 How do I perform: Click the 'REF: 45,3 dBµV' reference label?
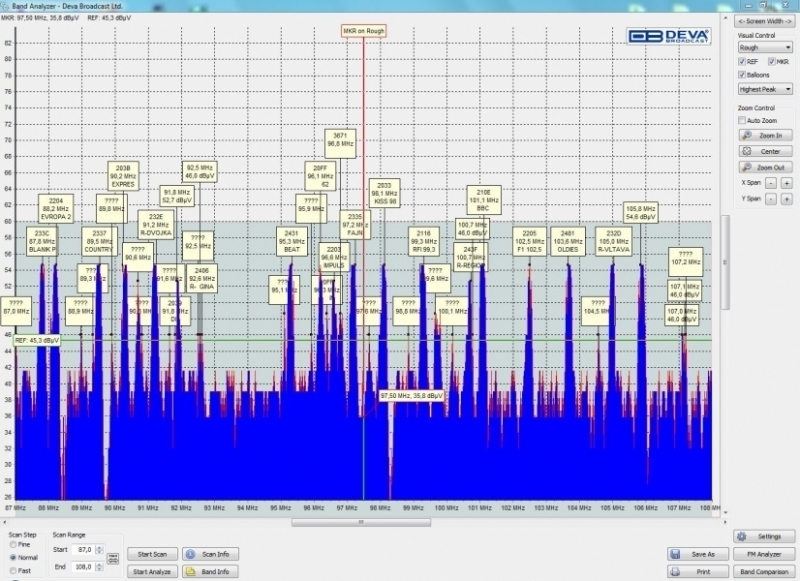(x=37, y=340)
